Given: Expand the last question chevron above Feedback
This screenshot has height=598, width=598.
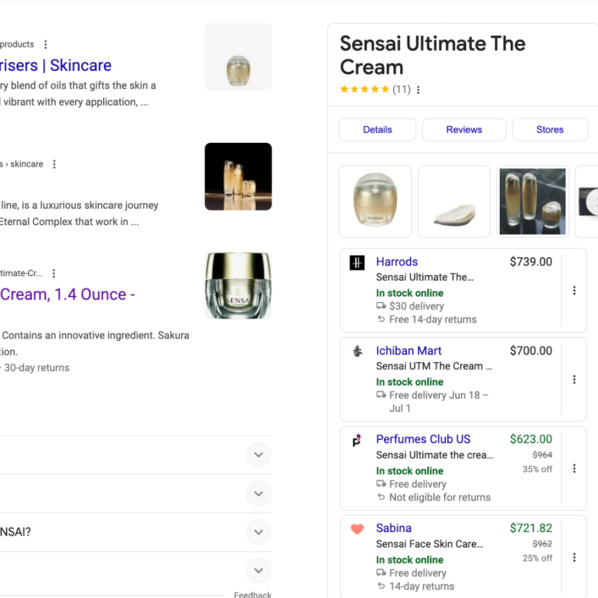Looking at the screenshot, I should click(x=259, y=571).
